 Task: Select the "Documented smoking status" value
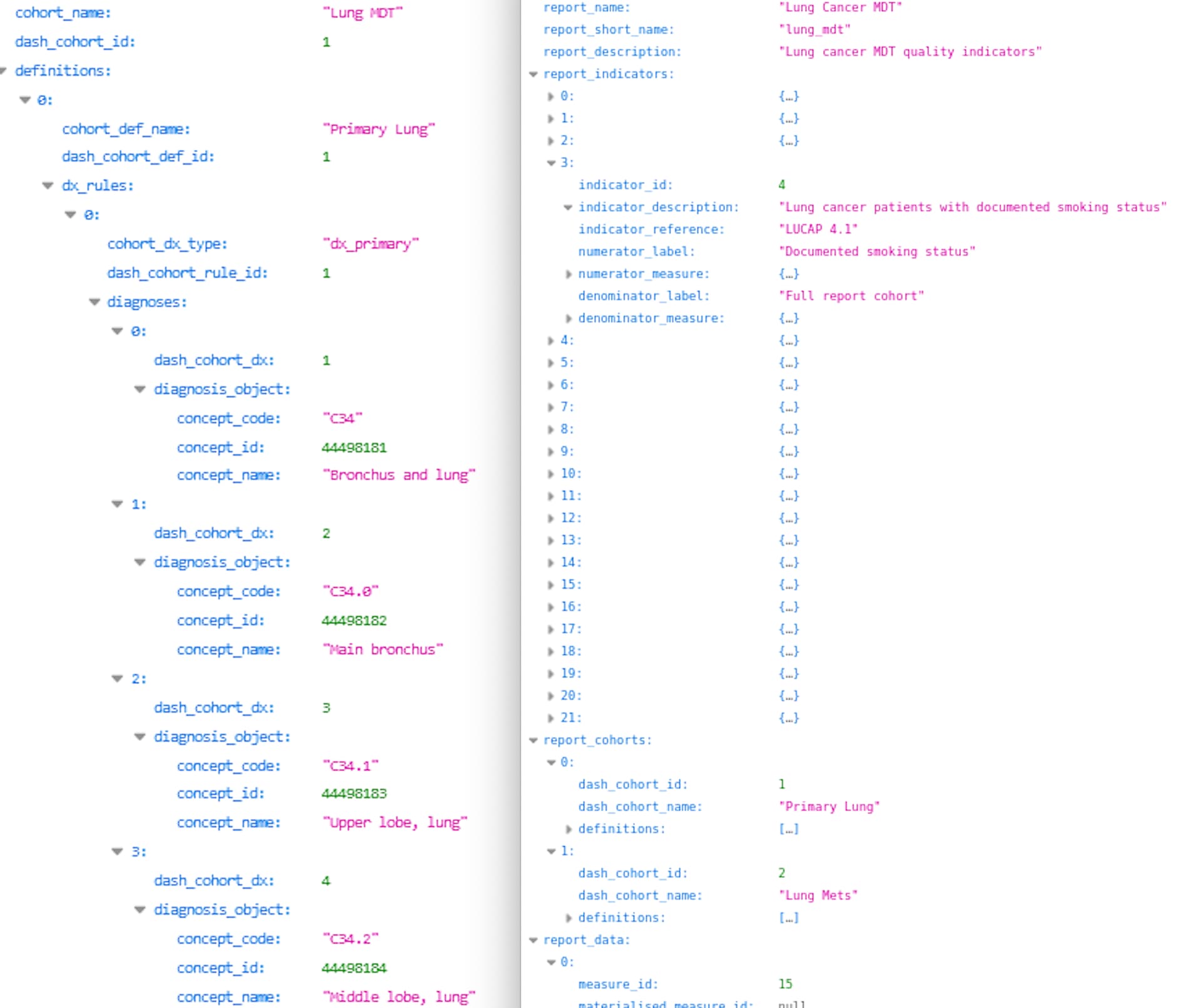tap(877, 252)
